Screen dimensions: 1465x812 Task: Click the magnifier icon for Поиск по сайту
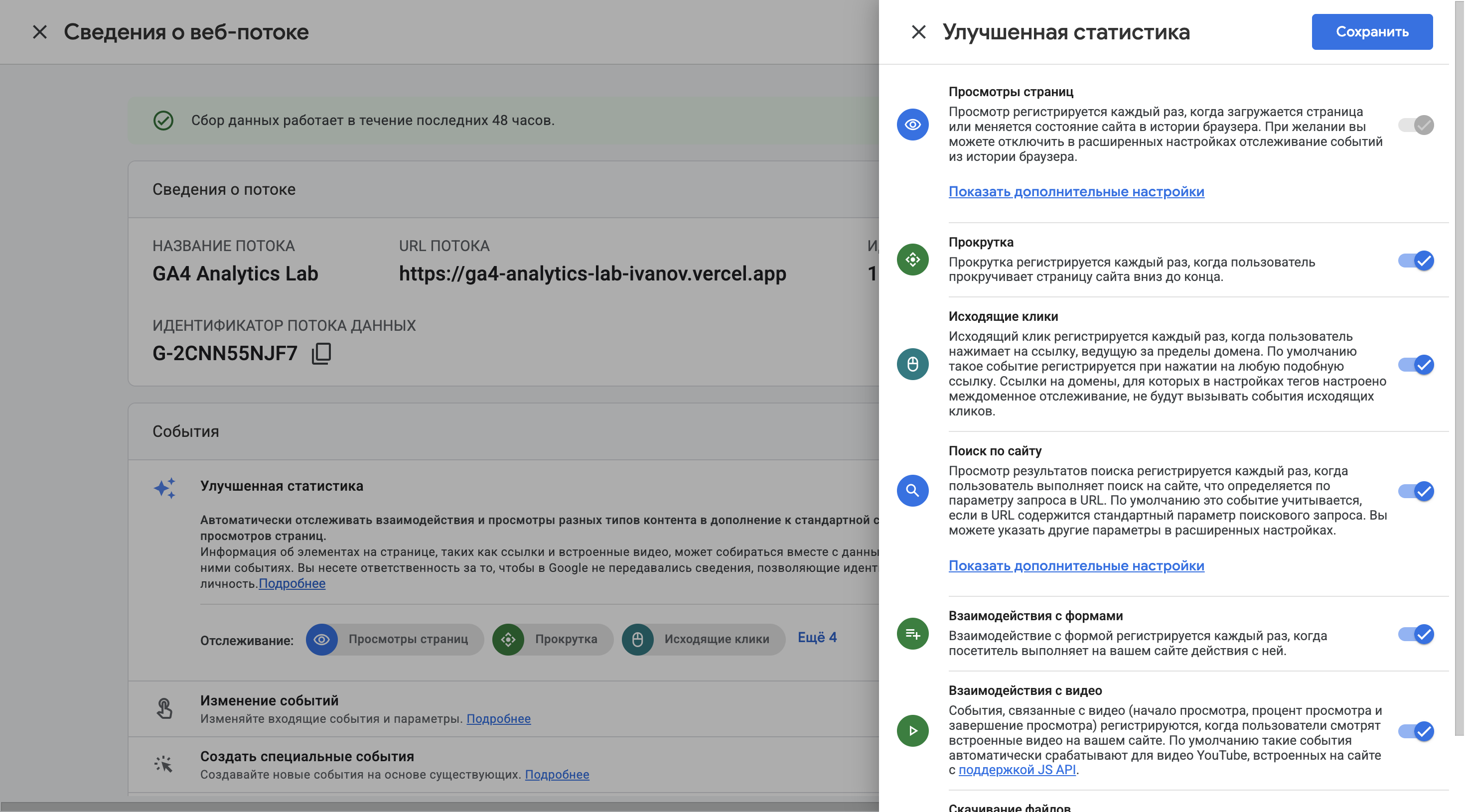[913, 490]
